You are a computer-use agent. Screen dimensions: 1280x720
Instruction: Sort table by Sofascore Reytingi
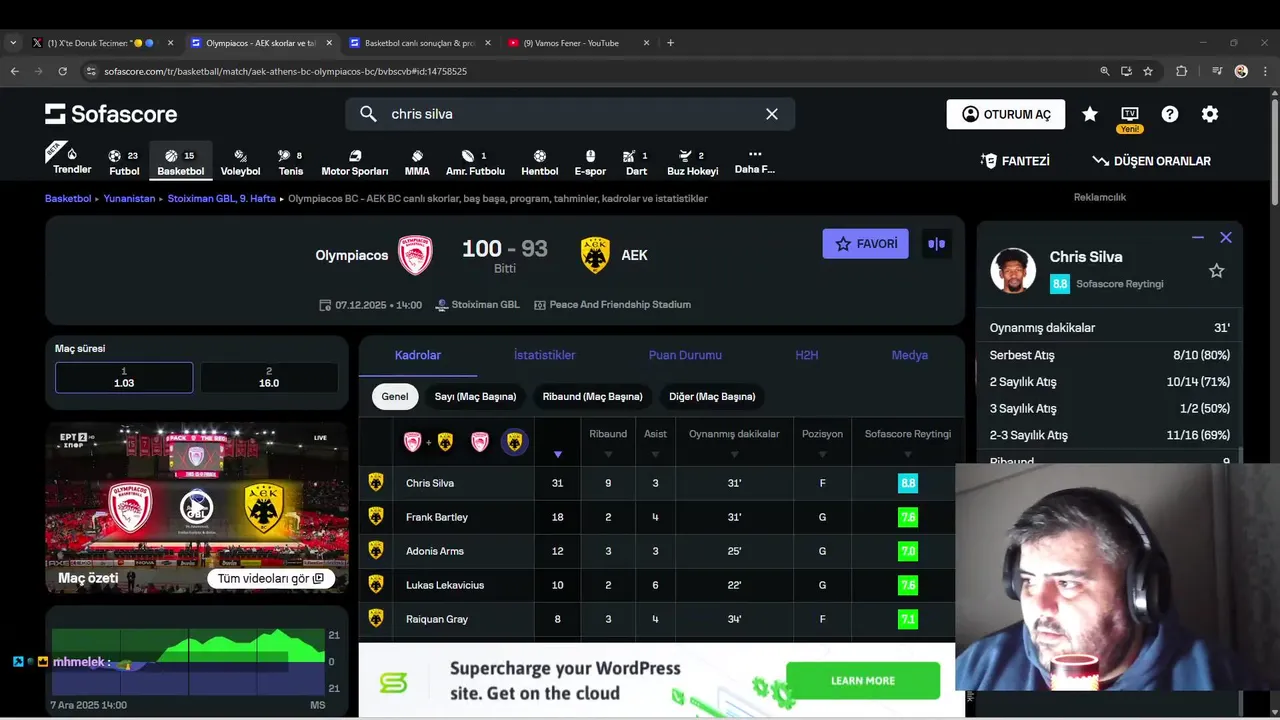point(908,442)
